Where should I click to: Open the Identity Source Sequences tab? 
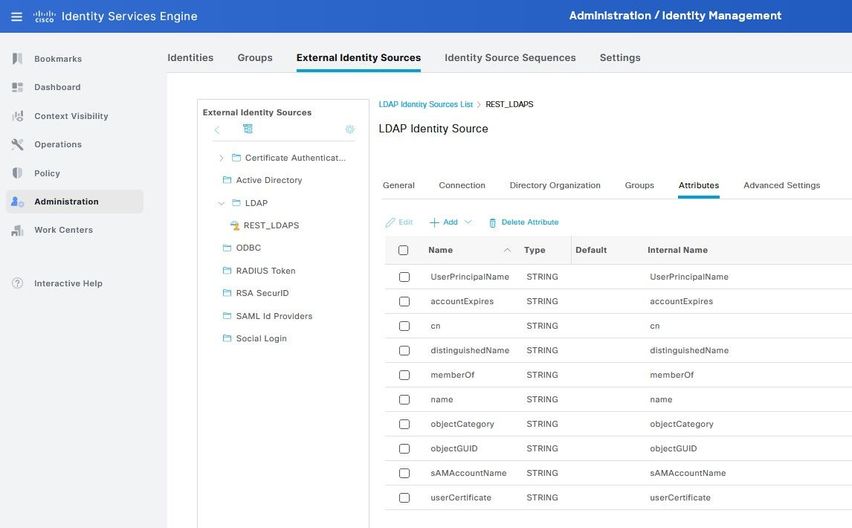pos(510,58)
